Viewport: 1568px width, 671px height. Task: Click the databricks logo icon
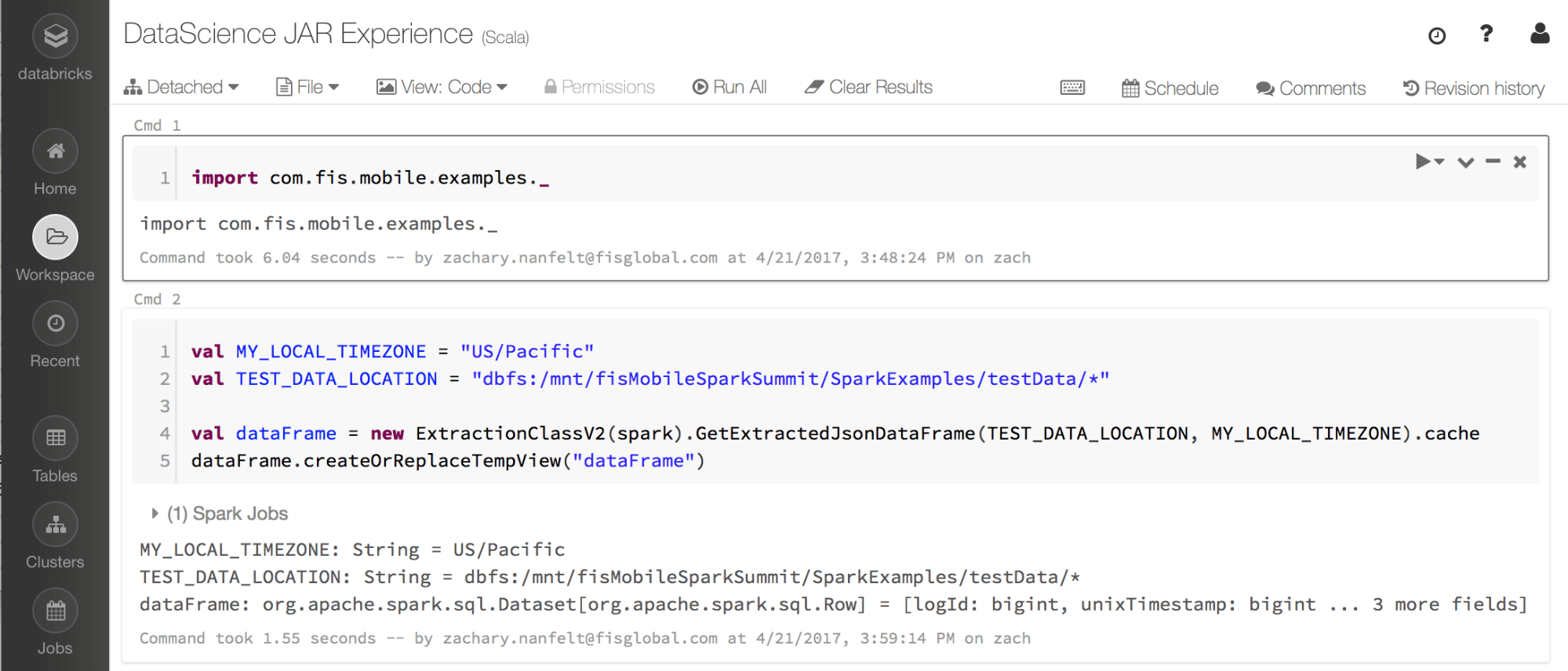coord(55,36)
